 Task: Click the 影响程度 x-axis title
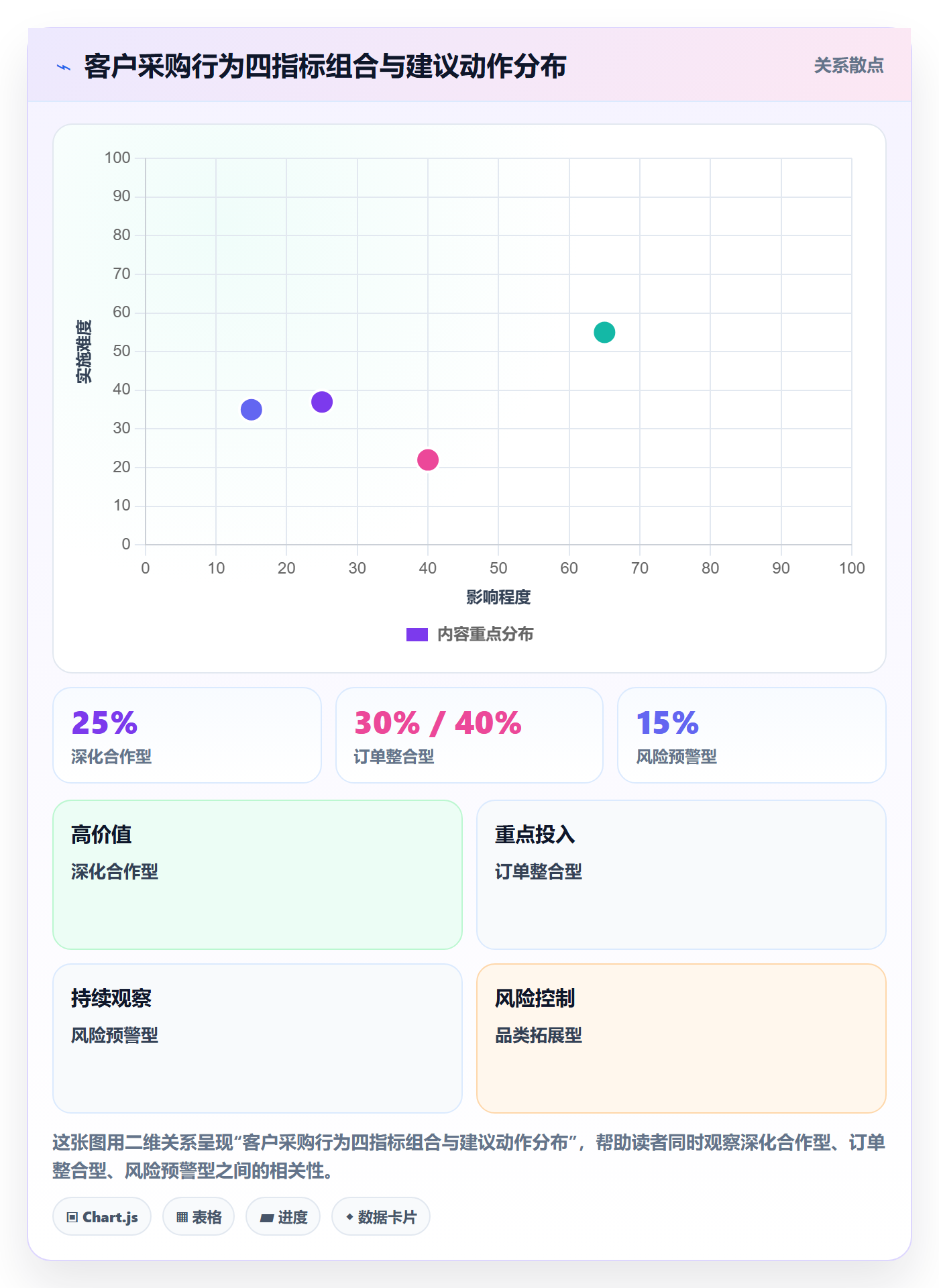point(498,597)
